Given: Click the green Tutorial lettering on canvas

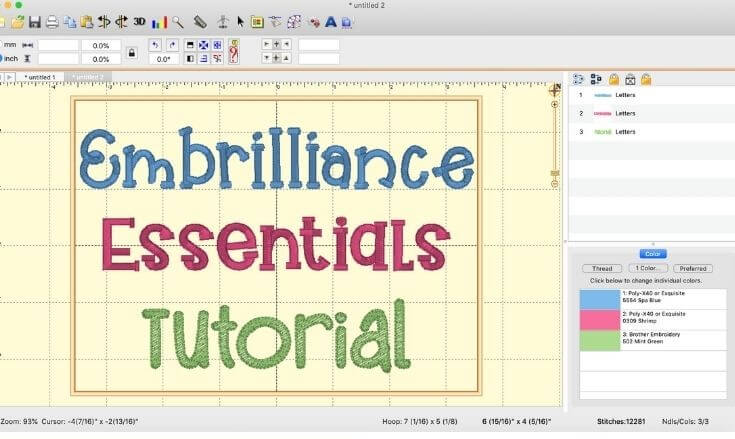Looking at the screenshot, I should [x=277, y=335].
